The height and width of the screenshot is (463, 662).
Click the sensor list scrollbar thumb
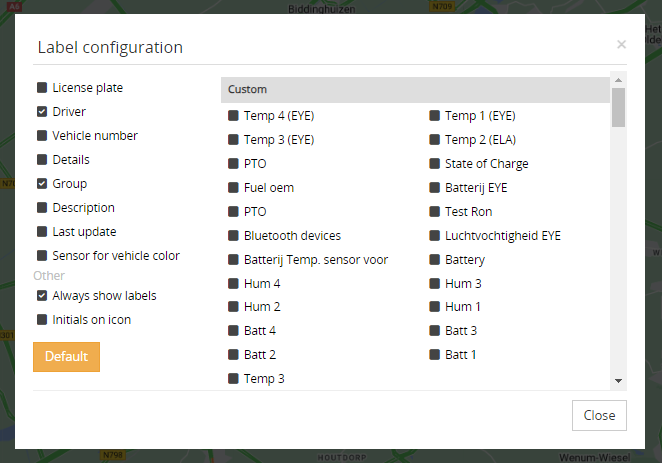tap(619, 107)
